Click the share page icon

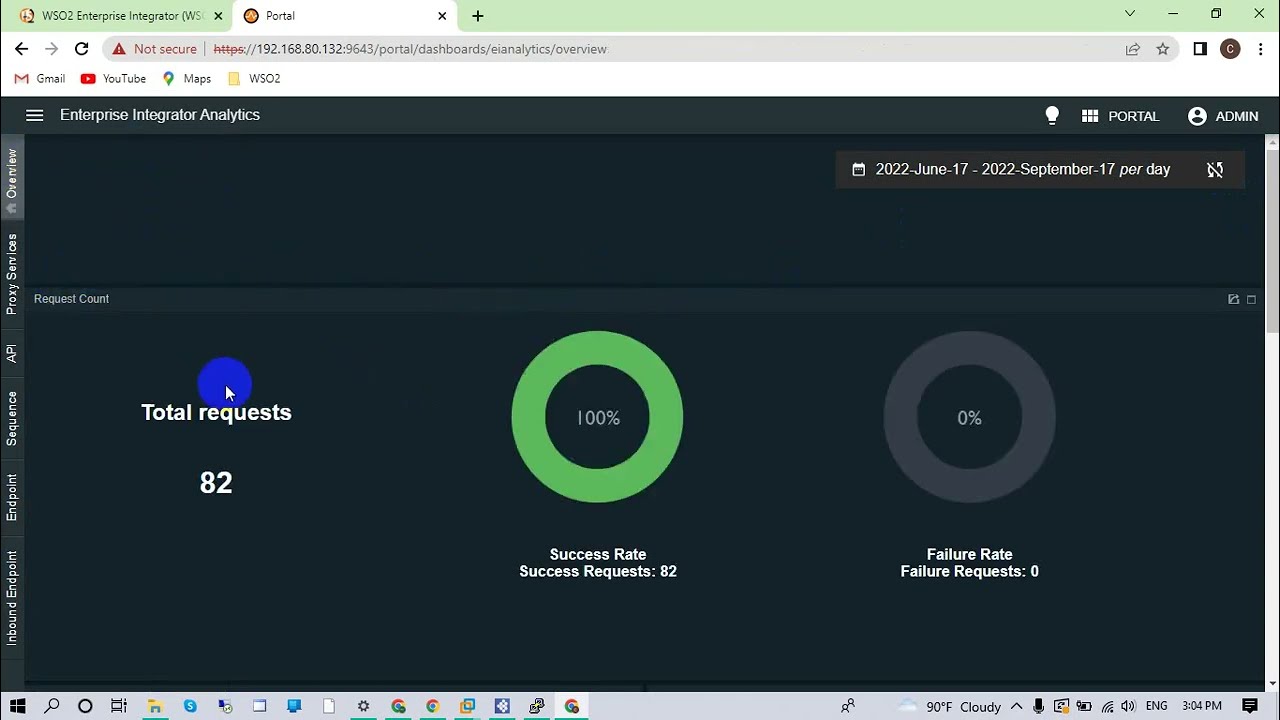(x=1132, y=49)
